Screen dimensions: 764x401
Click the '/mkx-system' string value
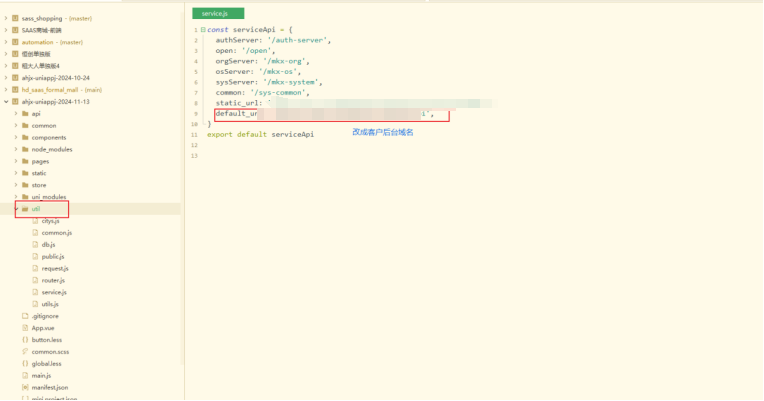[291, 82]
